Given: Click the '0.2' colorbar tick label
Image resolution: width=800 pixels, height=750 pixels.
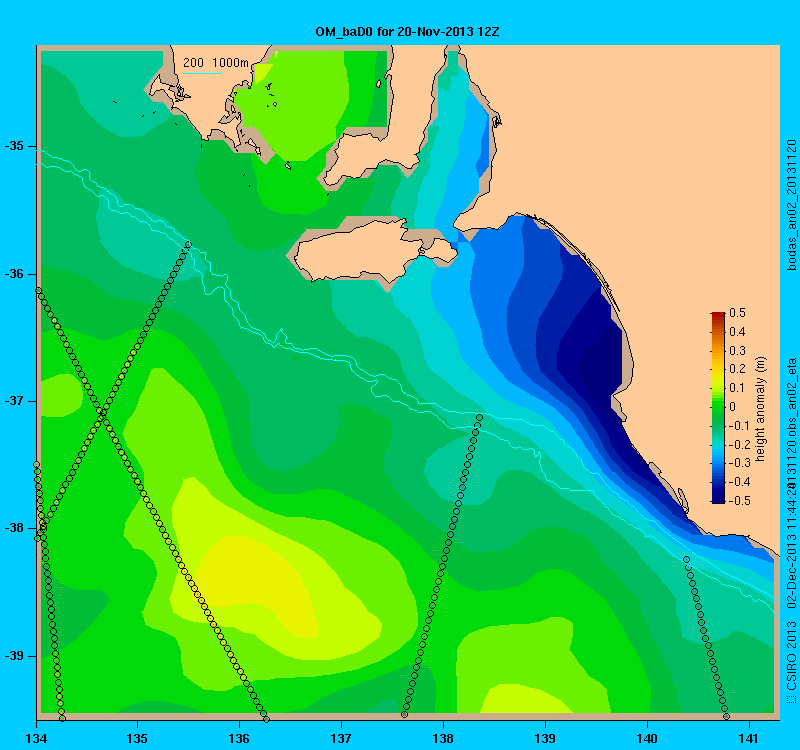Looking at the screenshot, I should point(737,369).
